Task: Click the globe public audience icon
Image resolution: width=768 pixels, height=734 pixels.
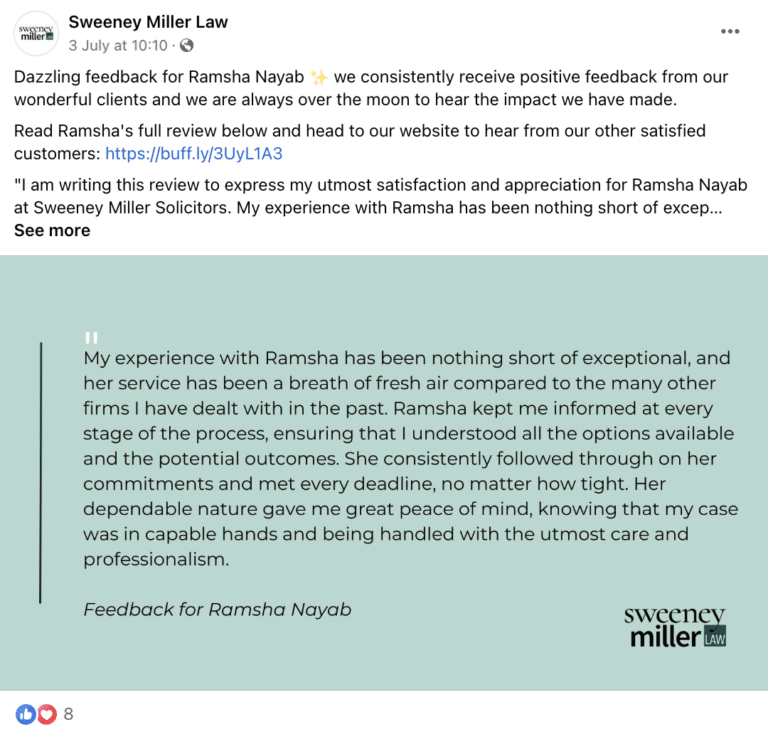Action: pyautogui.click(x=187, y=46)
